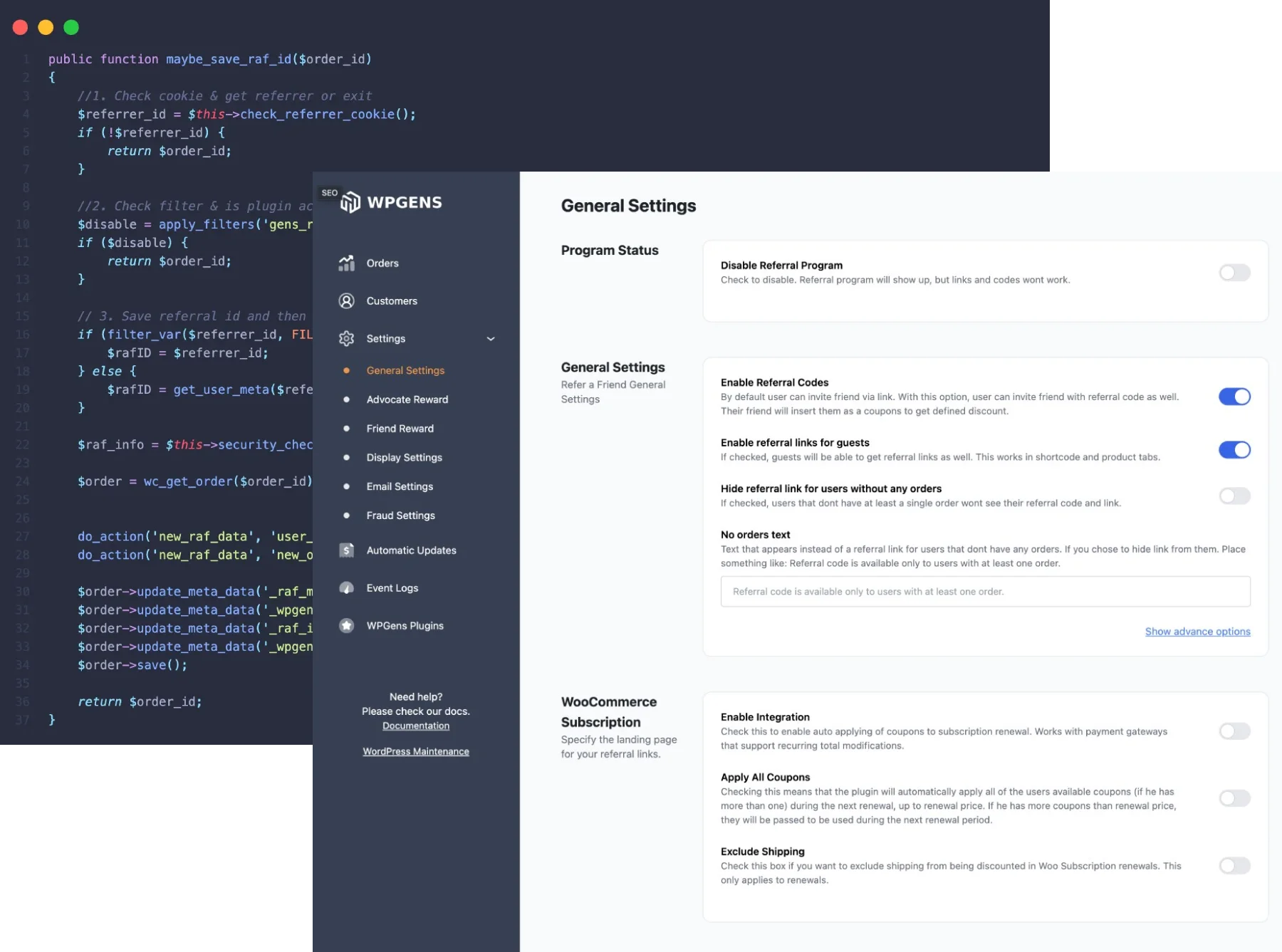Click the No orders text input field

985,591
